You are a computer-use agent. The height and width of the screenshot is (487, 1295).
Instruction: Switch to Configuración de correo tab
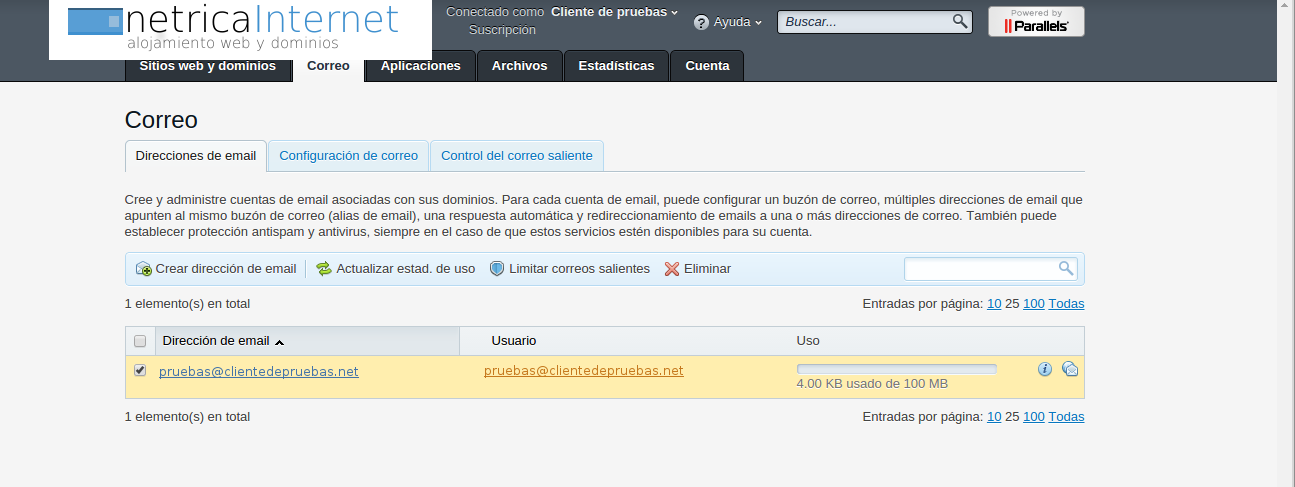348,156
